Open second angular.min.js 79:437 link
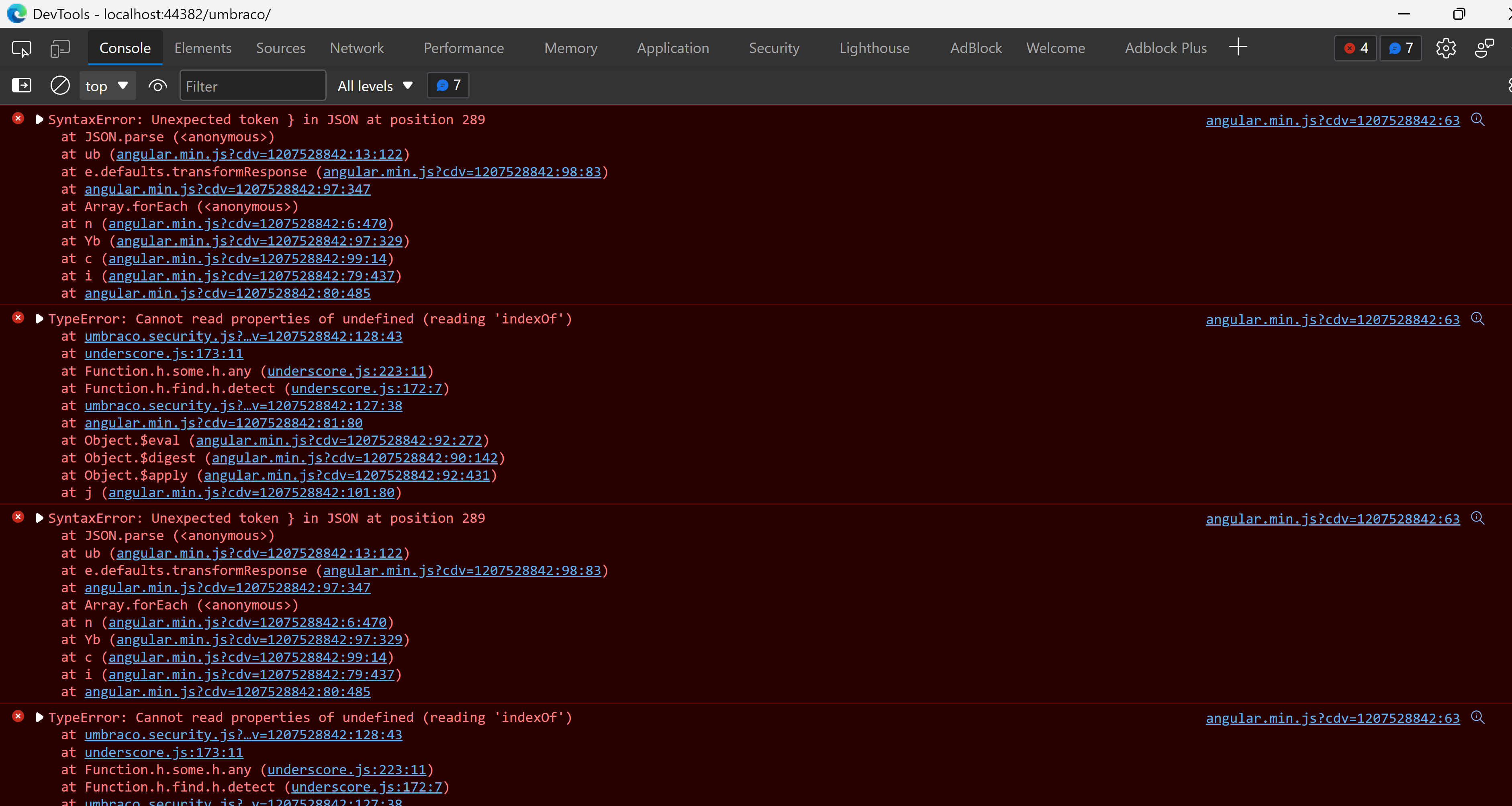 click(251, 675)
